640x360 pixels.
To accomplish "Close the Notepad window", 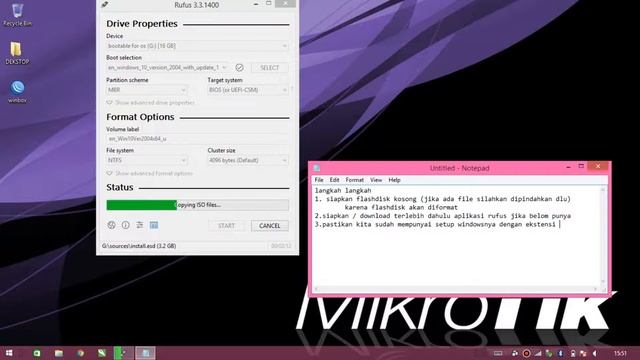I will (598, 167).
